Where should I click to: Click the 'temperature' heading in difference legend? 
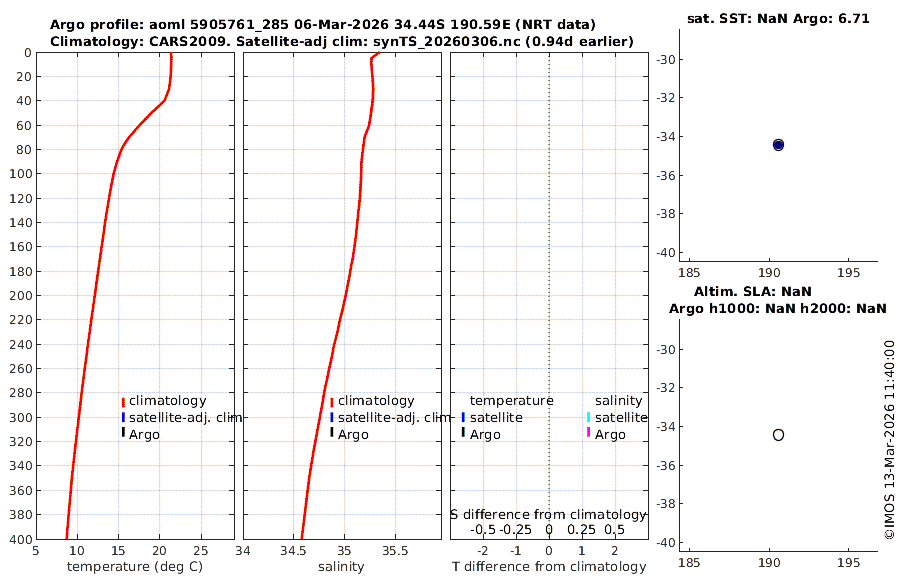coord(511,401)
